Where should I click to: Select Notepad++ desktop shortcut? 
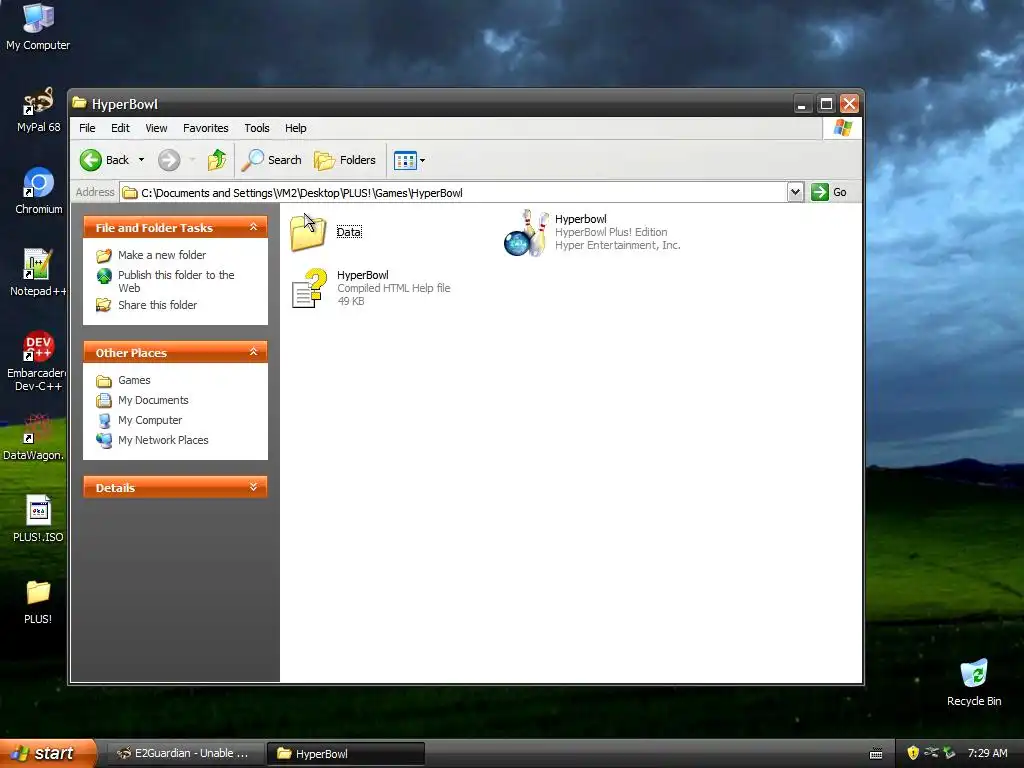click(x=38, y=273)
